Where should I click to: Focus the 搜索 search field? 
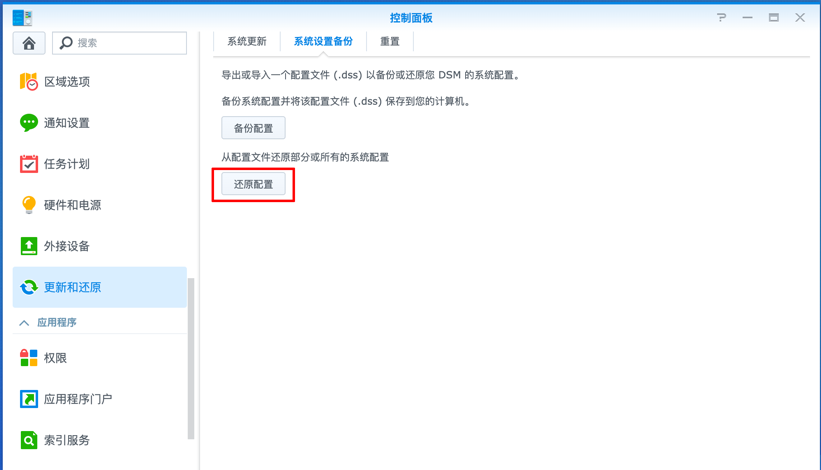(119, 43)
